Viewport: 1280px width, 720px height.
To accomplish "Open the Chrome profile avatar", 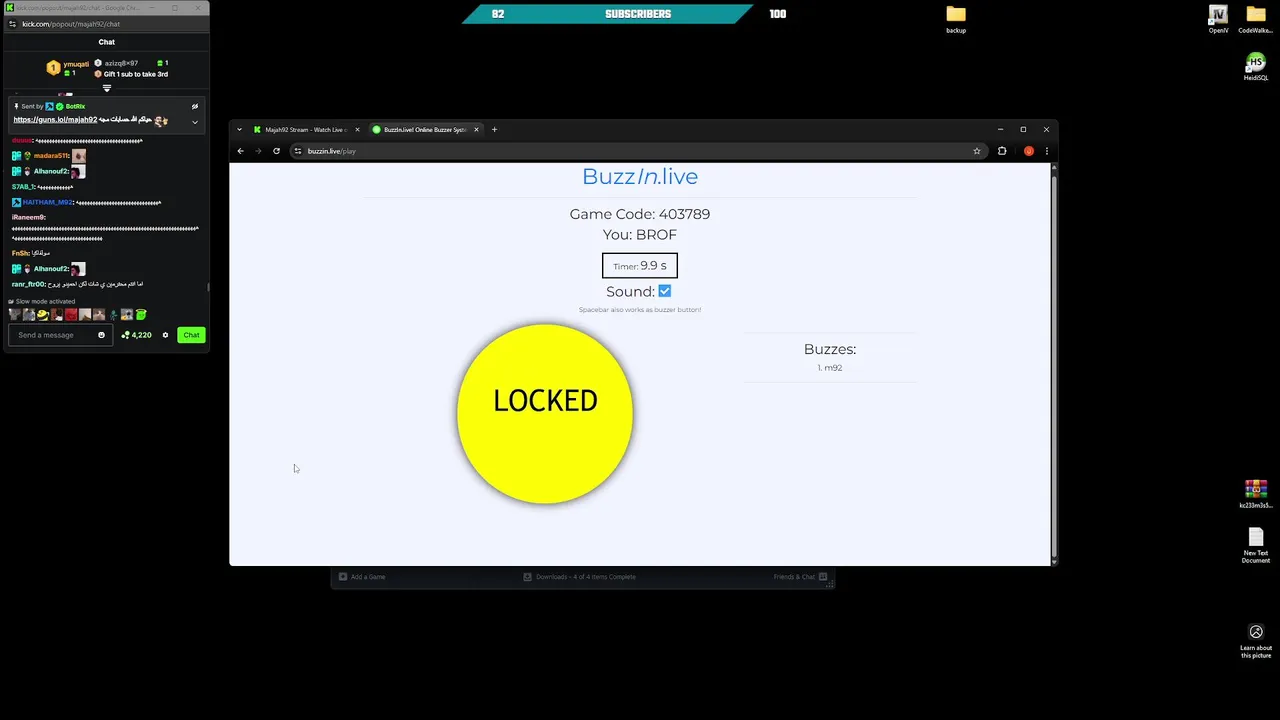I will click(1028, 151).
